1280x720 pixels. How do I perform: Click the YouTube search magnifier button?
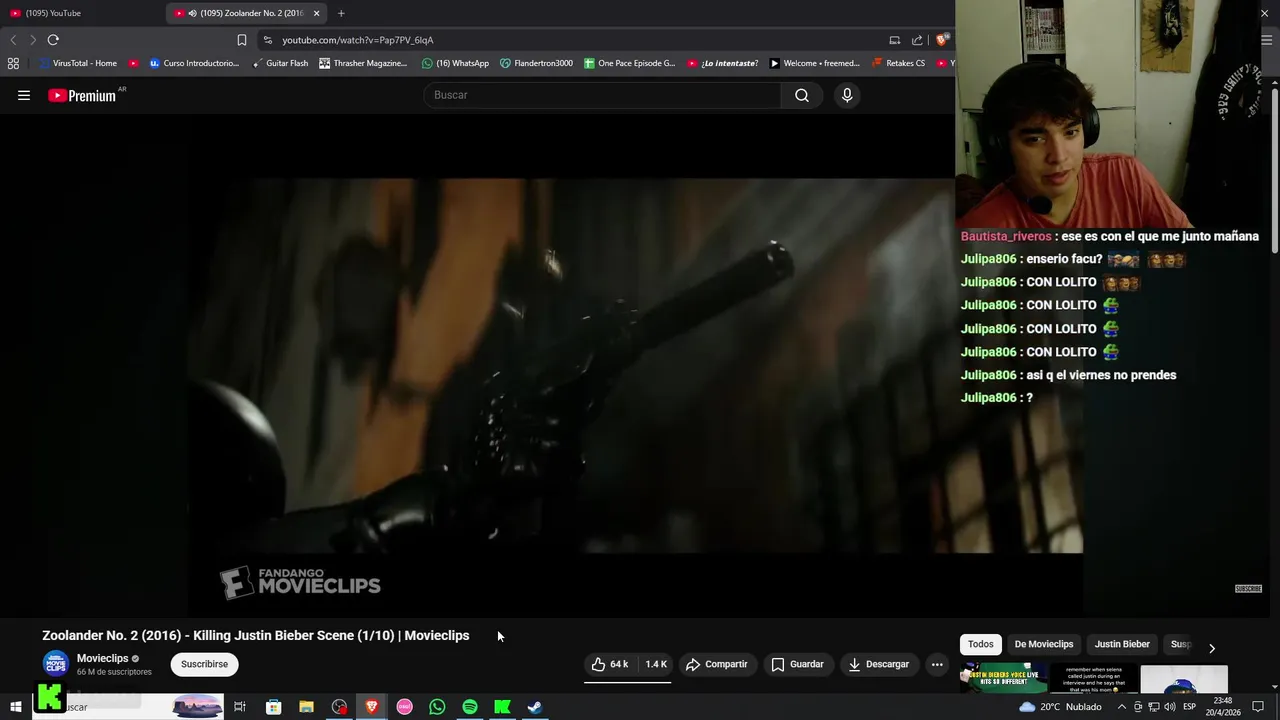(802, 95)
